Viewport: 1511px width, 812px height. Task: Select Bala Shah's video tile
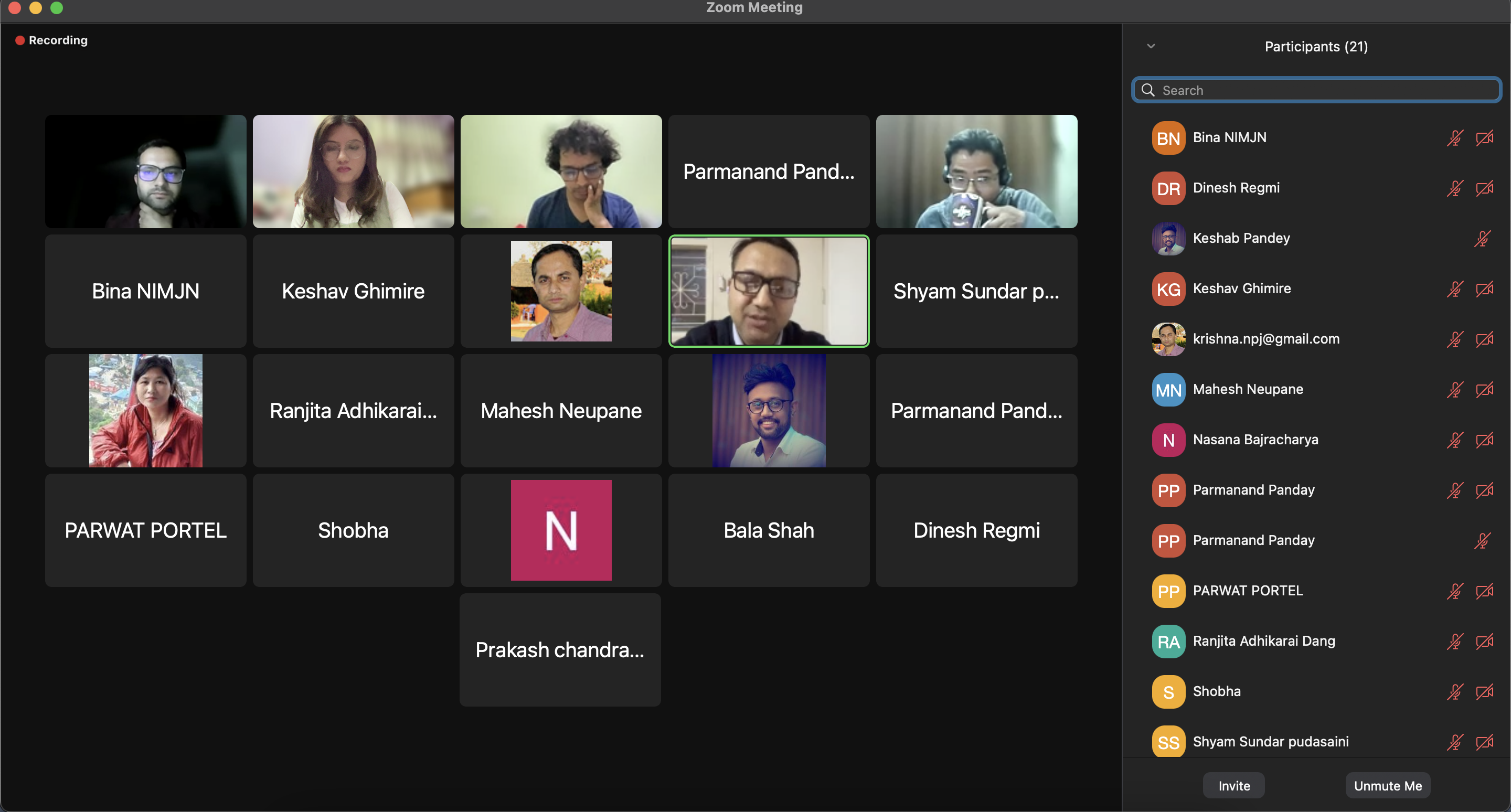pos(769,530)
